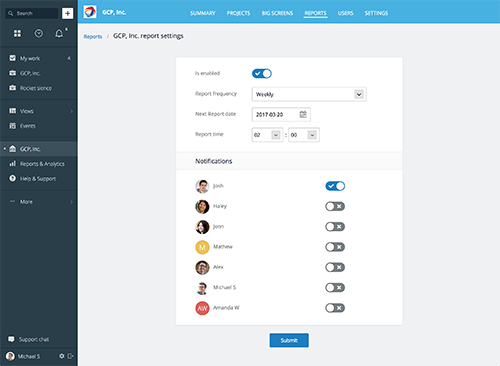Expand the More section in sidebar

pyautogui.click(x=39, y=202)
